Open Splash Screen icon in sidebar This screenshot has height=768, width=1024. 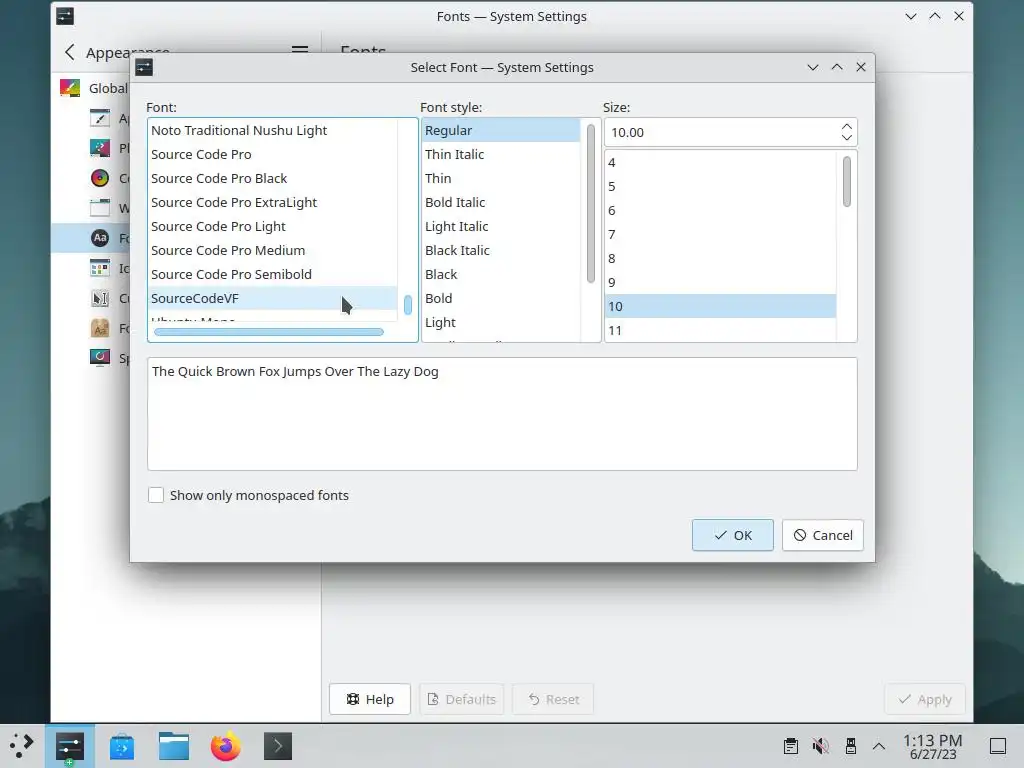click(100, 358)
